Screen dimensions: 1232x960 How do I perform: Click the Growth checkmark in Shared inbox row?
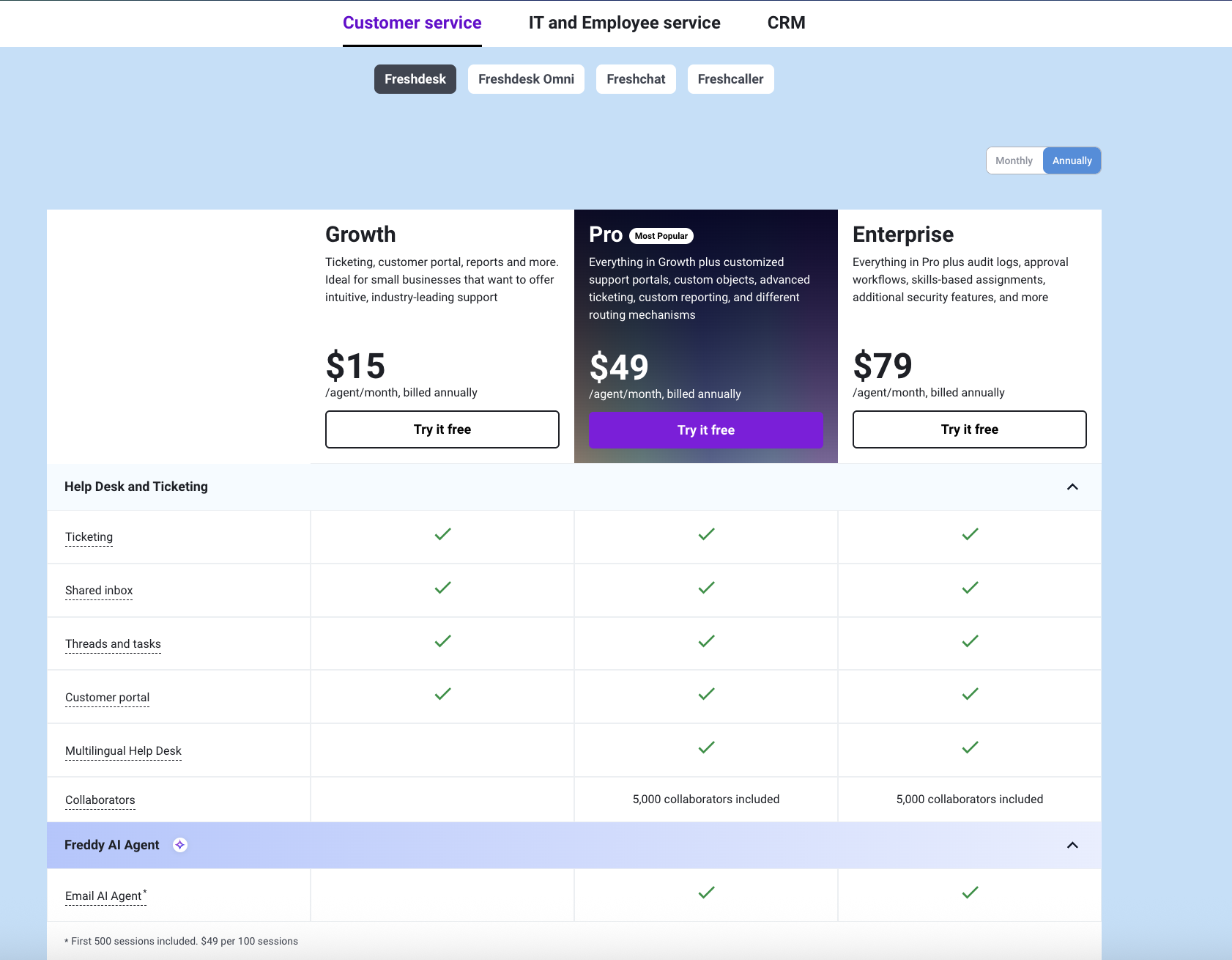pyautogui.click(x=442, y=588)
